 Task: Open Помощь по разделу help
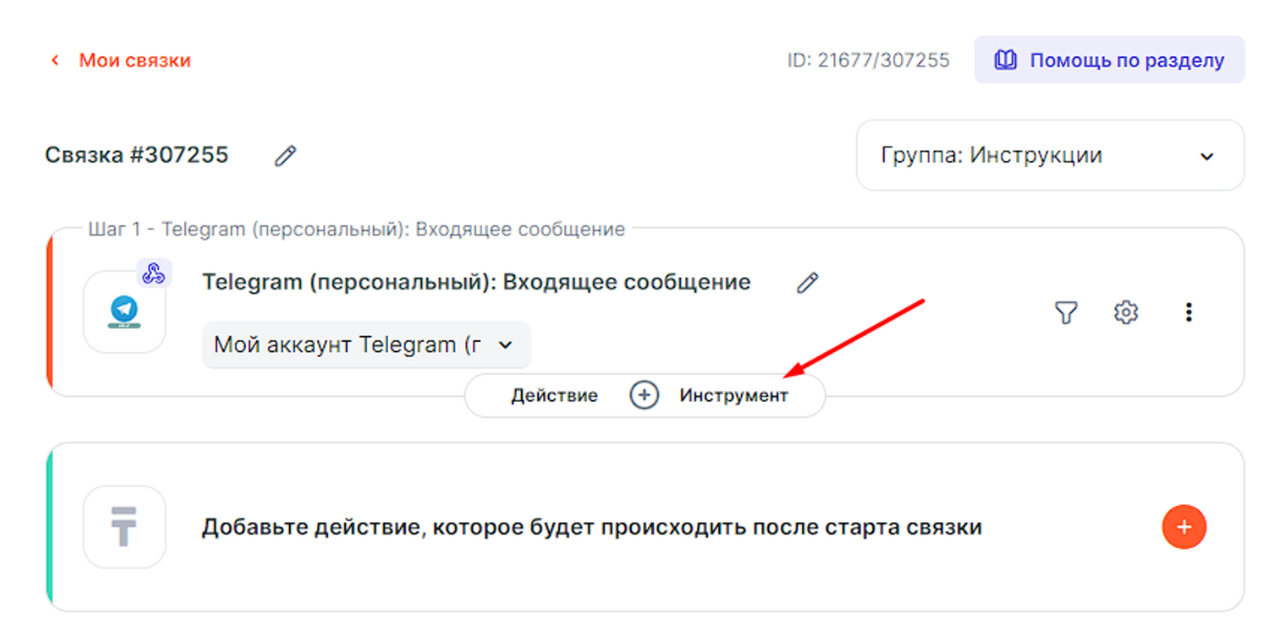click(1109, 60)
